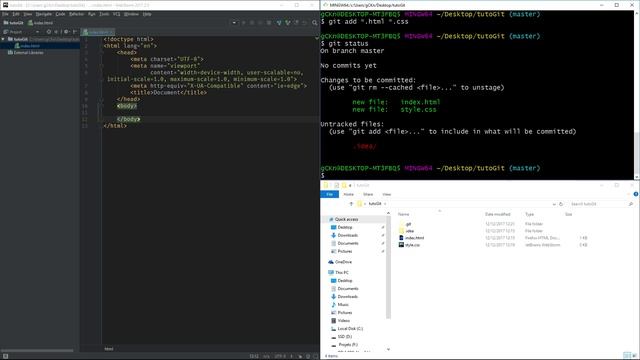Open the Navigate menu in WebStorm
Viewport: 640px width, 360px height.
[44, 14]
